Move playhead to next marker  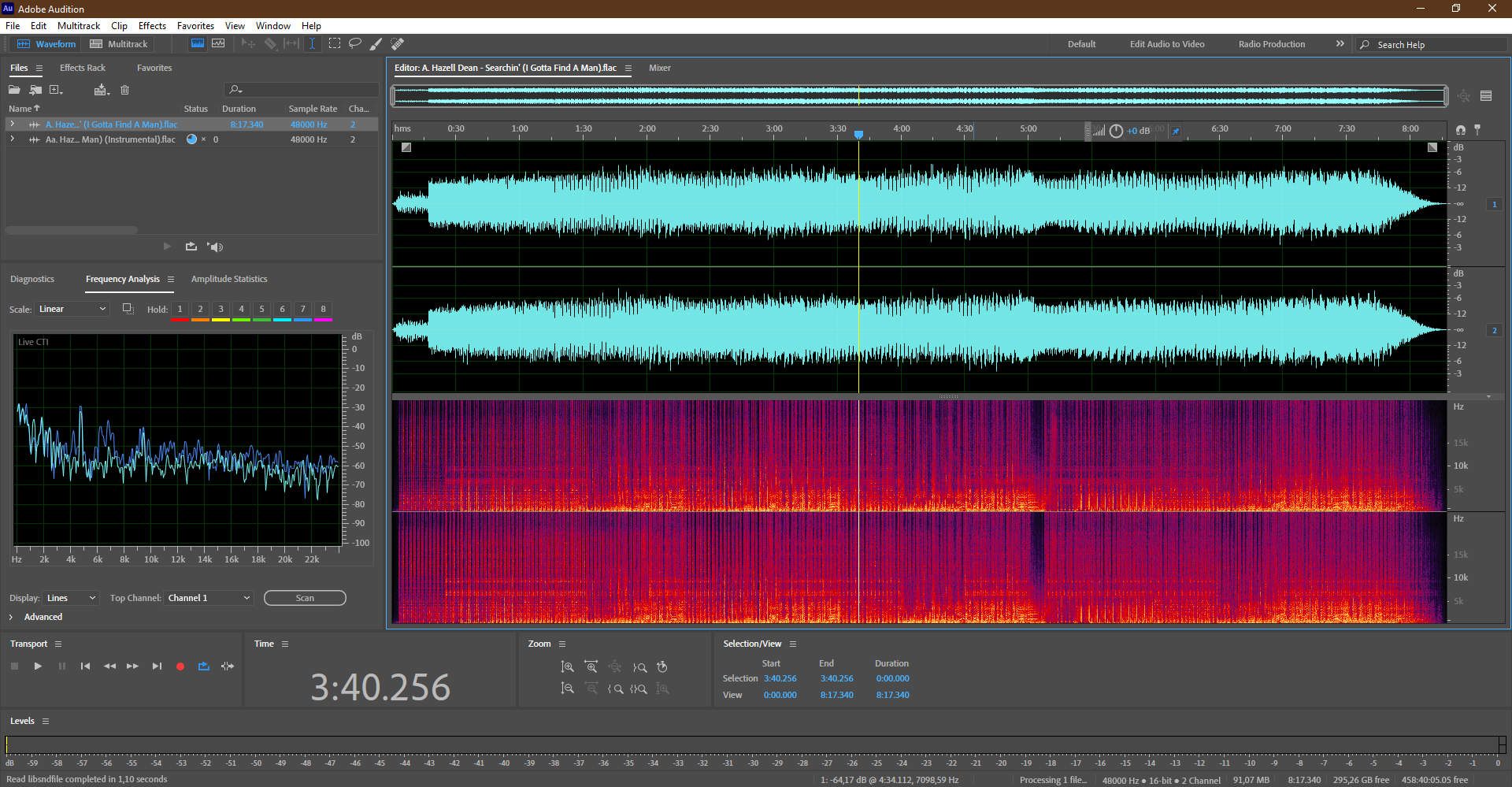click(x=157, y=666)
